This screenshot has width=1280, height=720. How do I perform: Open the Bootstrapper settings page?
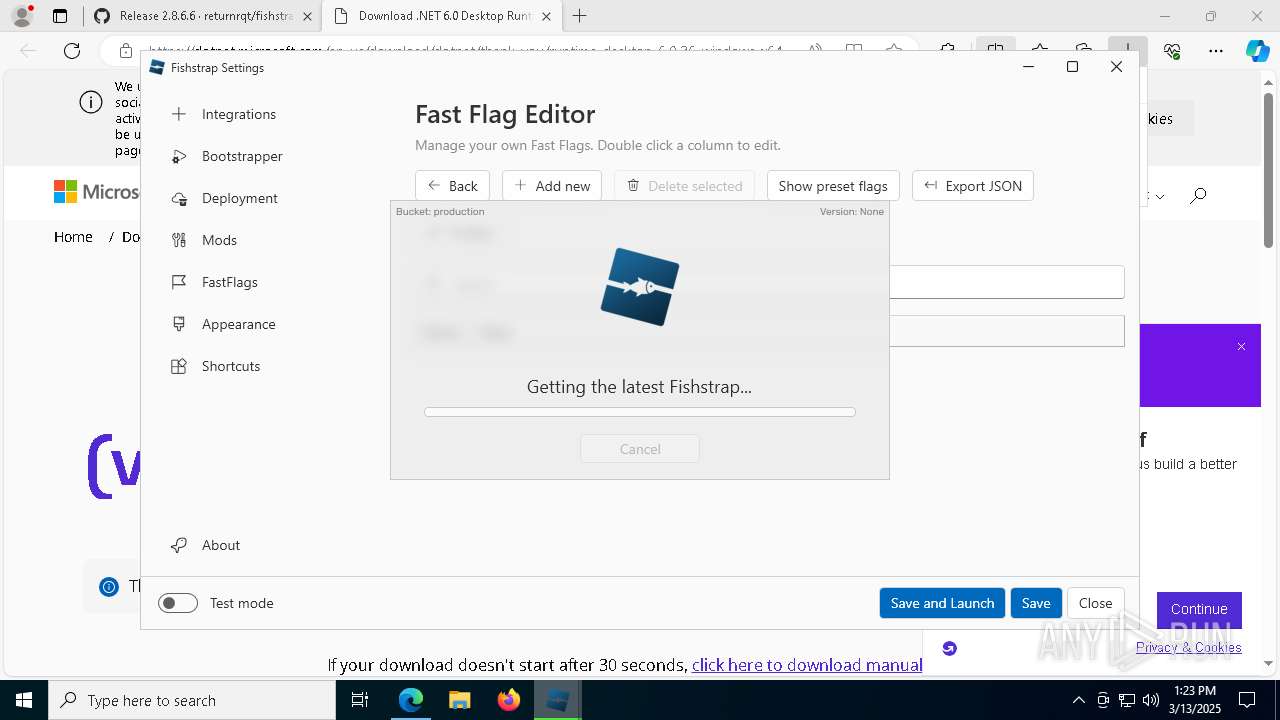(x=242, y=156)
